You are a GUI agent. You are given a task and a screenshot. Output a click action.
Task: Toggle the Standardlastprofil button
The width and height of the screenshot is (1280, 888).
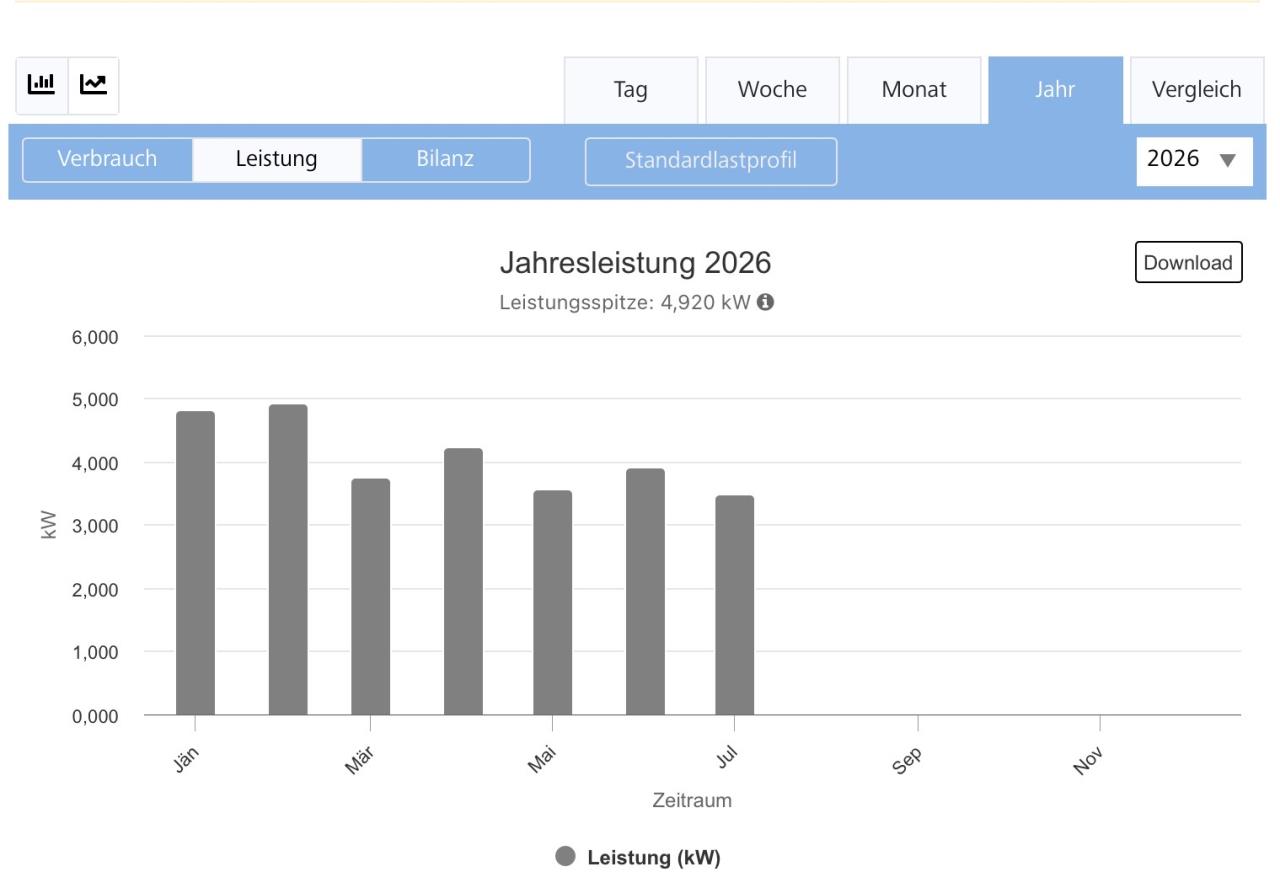coord(711,161)
